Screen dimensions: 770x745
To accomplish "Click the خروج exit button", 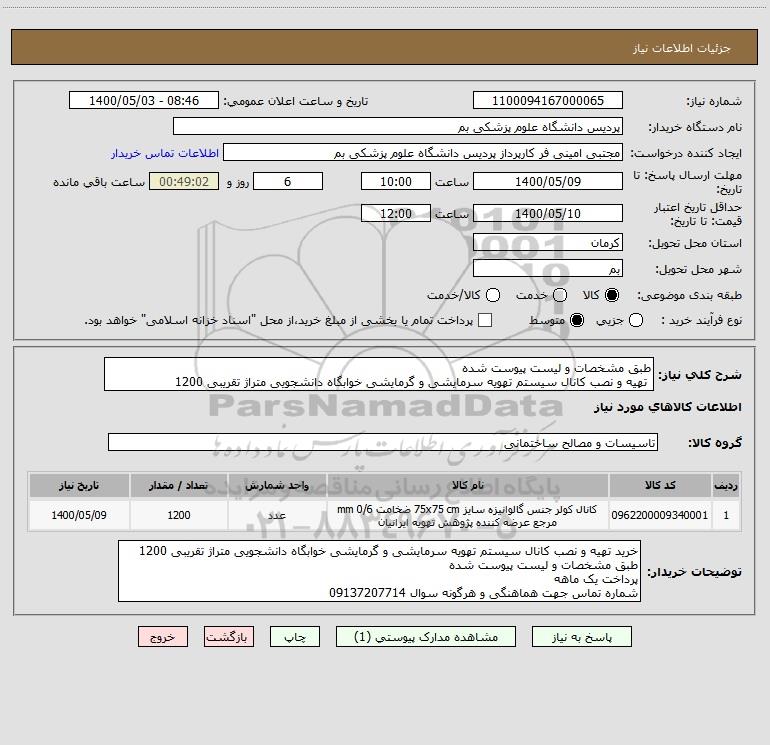I will pyautogui.click(x=163, y=637).
